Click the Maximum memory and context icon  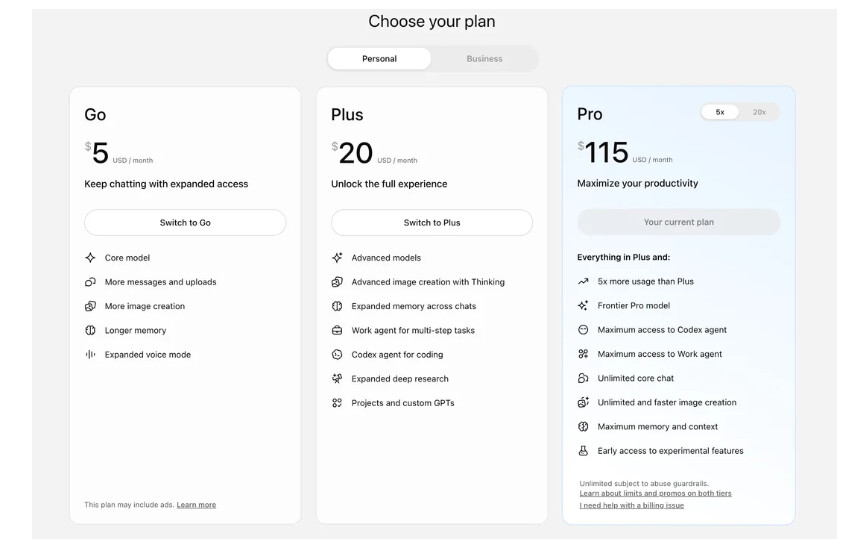(x=583, y=427)
